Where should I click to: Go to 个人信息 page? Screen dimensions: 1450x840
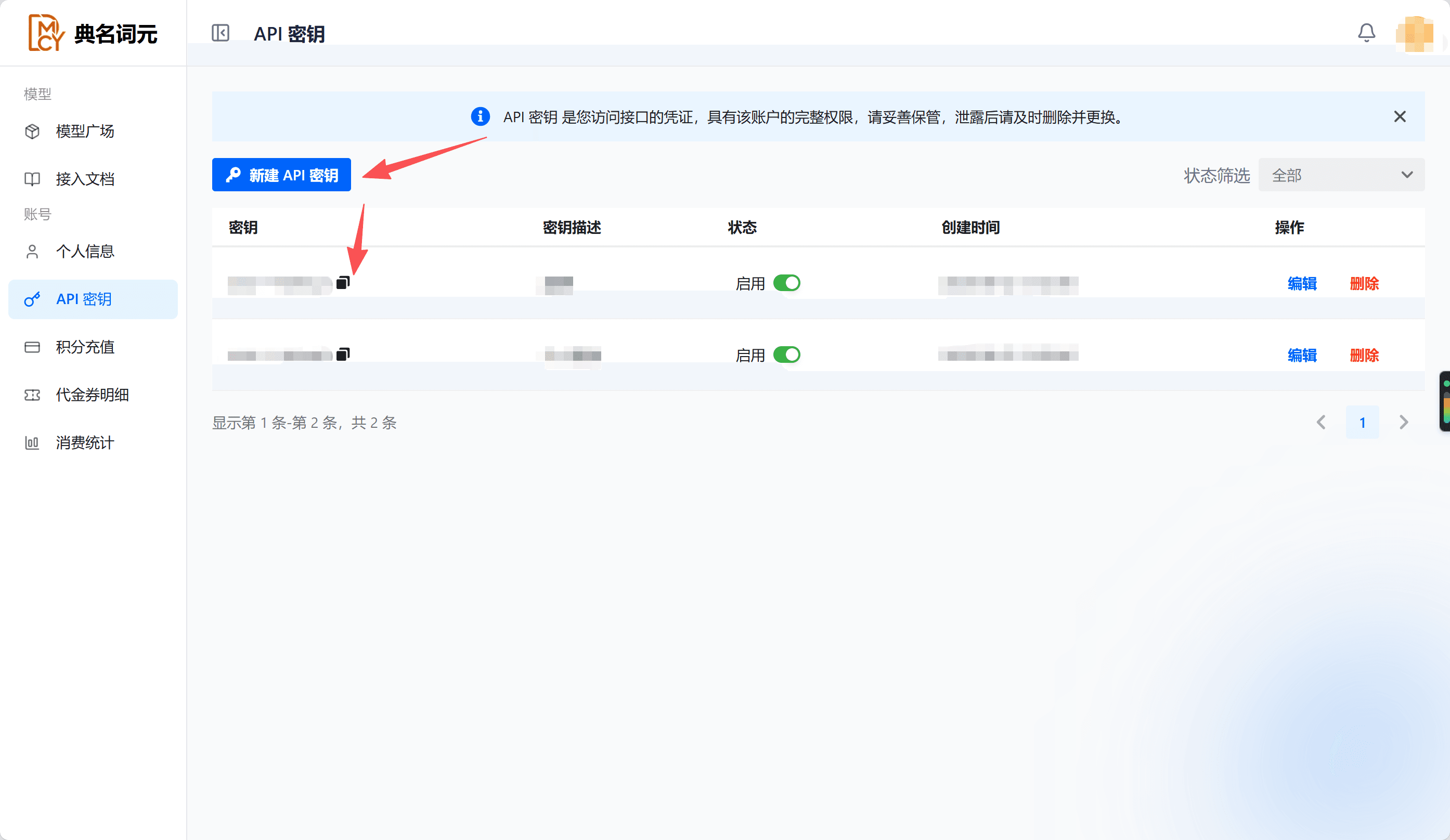click(x=93, y=251)
